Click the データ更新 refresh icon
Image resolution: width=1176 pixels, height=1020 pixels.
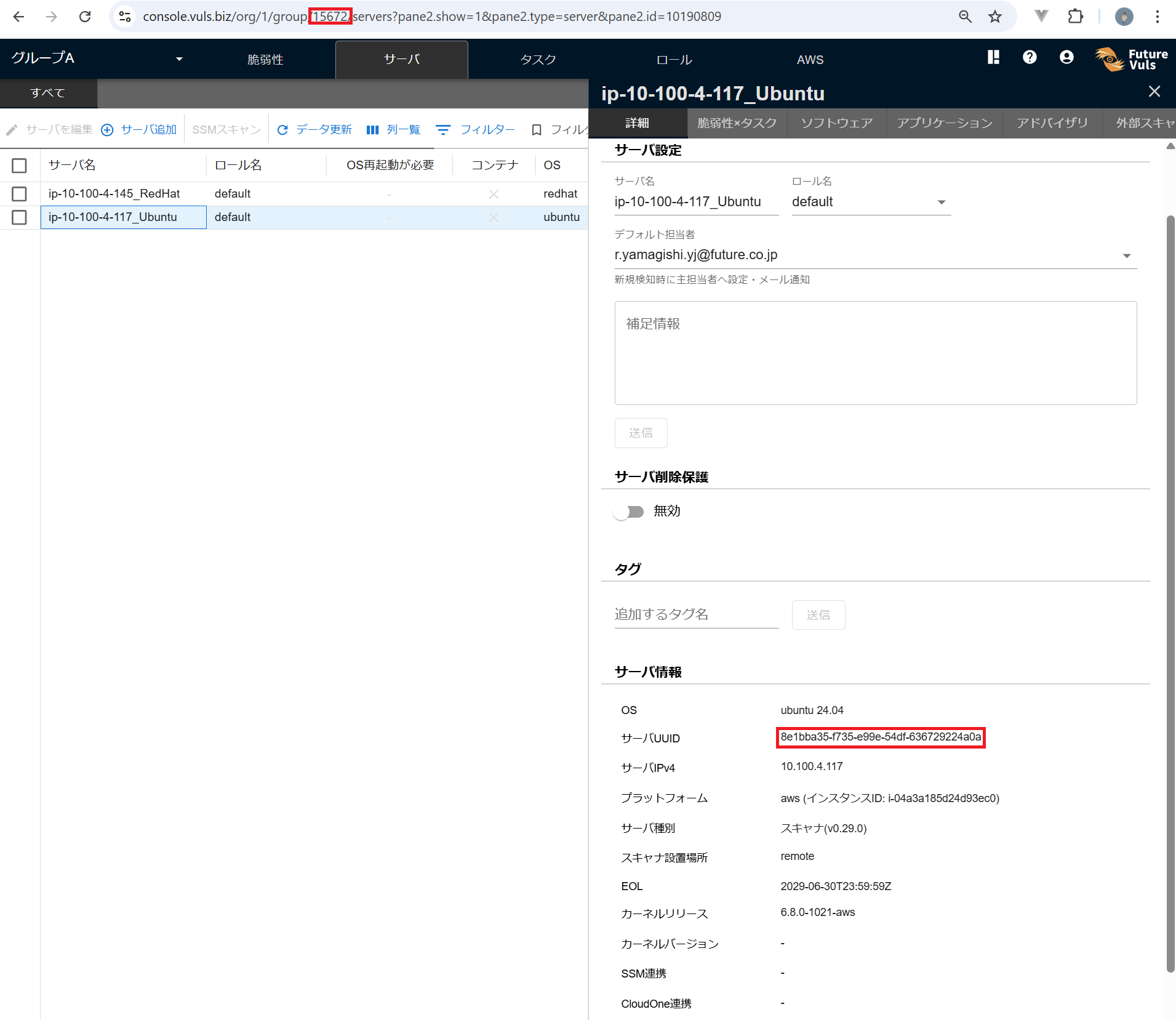(282, 130)
